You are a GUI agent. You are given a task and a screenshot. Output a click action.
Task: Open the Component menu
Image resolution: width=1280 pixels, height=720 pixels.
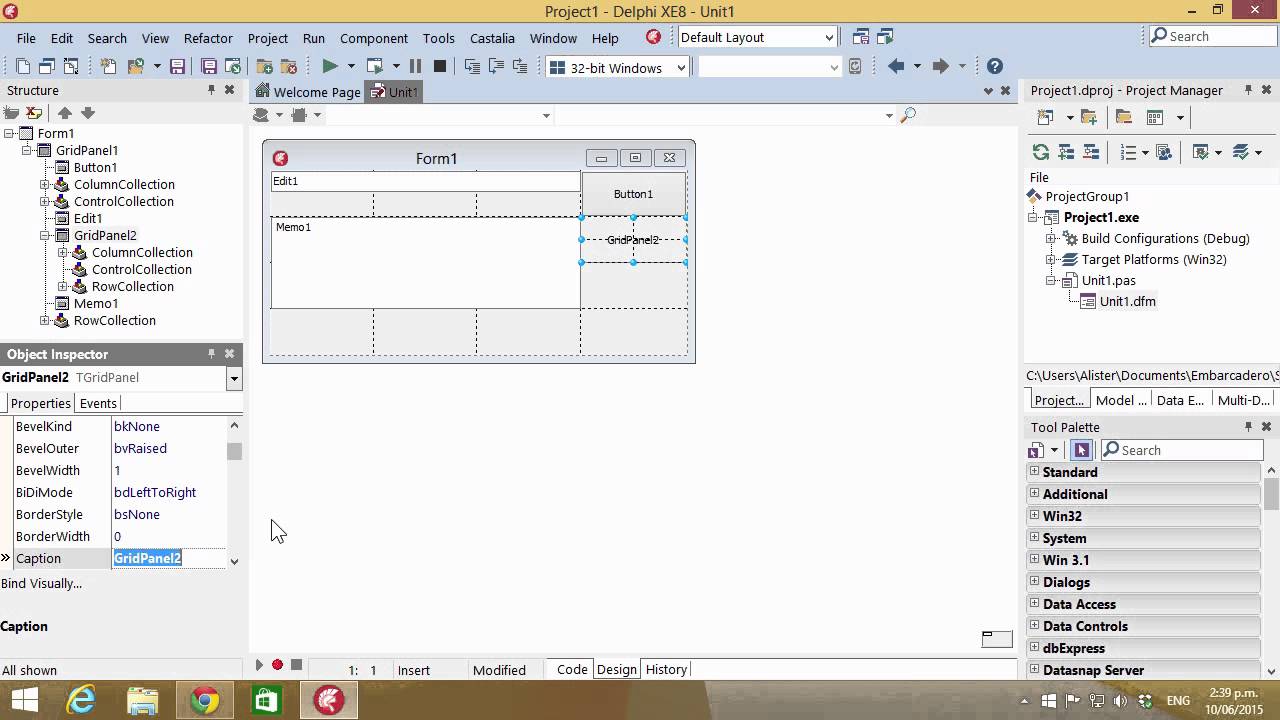tap(374, 38)
